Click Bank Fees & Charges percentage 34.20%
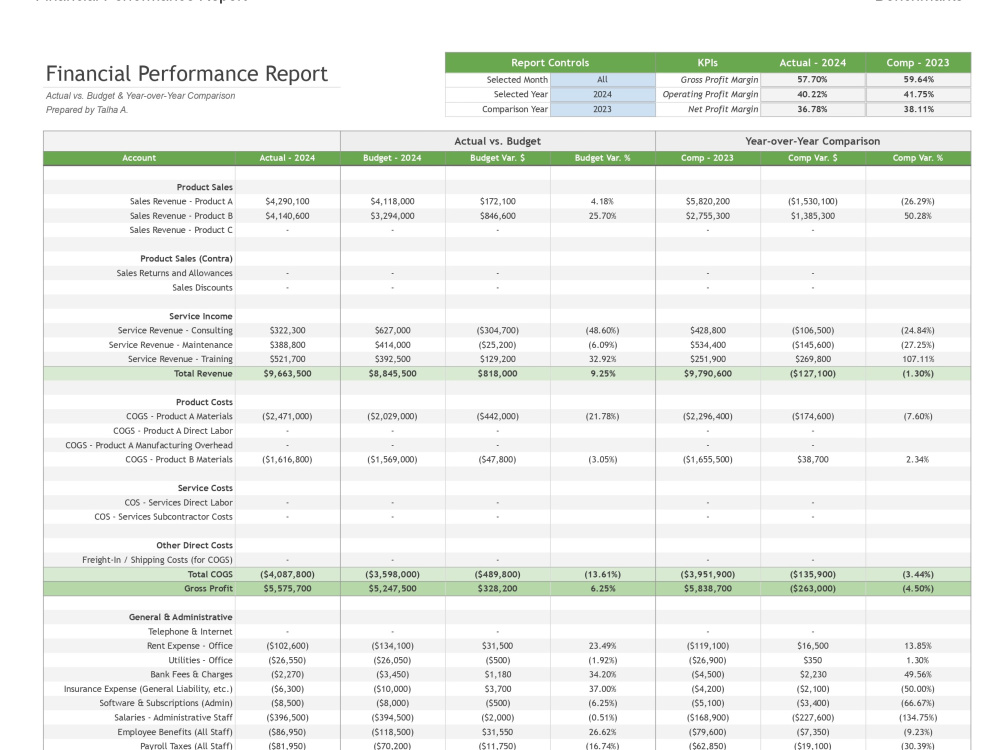 point(602,675)
